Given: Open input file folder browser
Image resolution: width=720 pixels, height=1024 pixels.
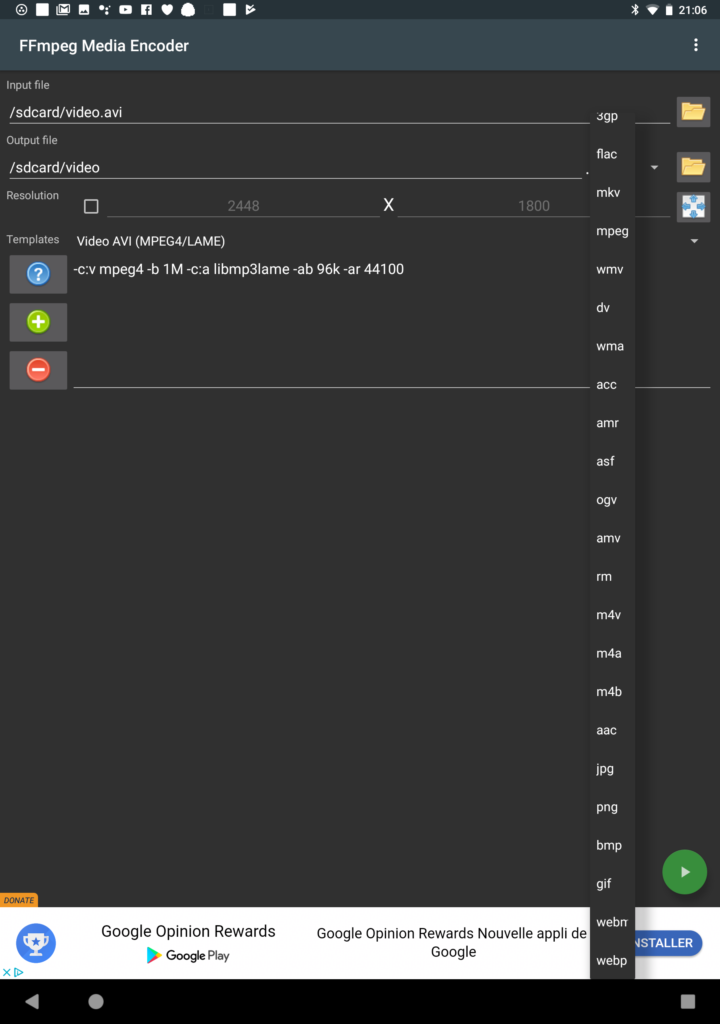Looking at the screenshot, I should [693, 111].
